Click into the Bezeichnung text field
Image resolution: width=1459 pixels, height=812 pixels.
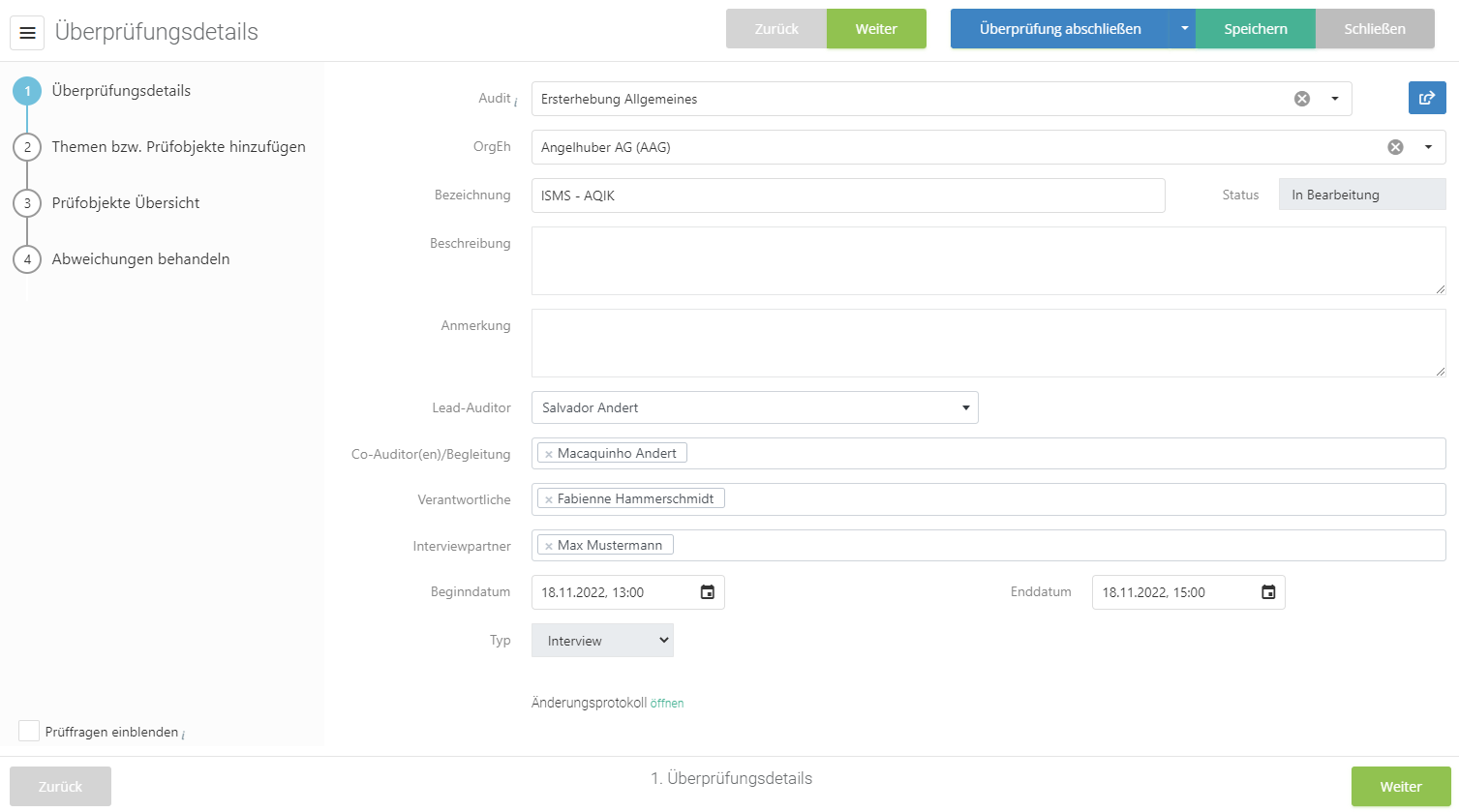[847, 195]
